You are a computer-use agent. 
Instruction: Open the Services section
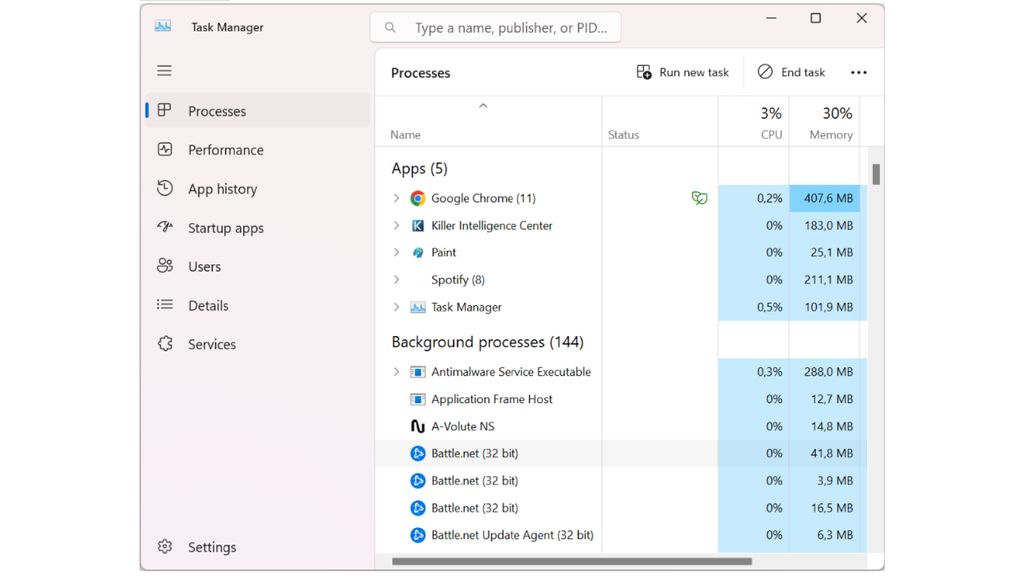point(212,344)
